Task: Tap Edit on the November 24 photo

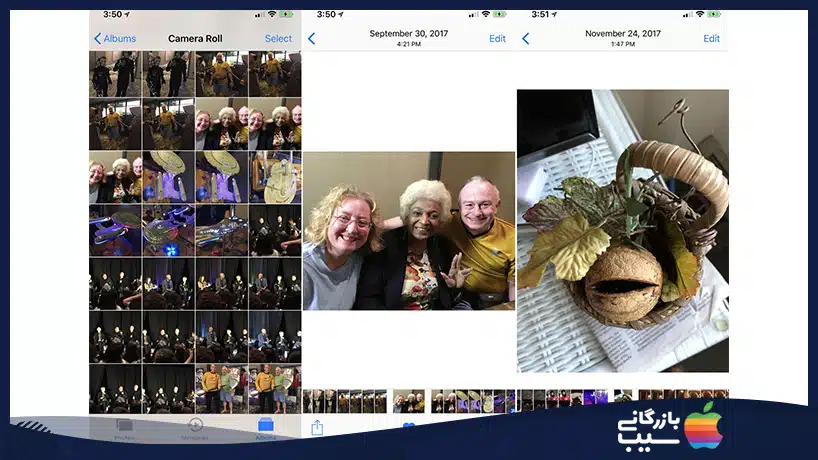Action: [x=711, y=39]
